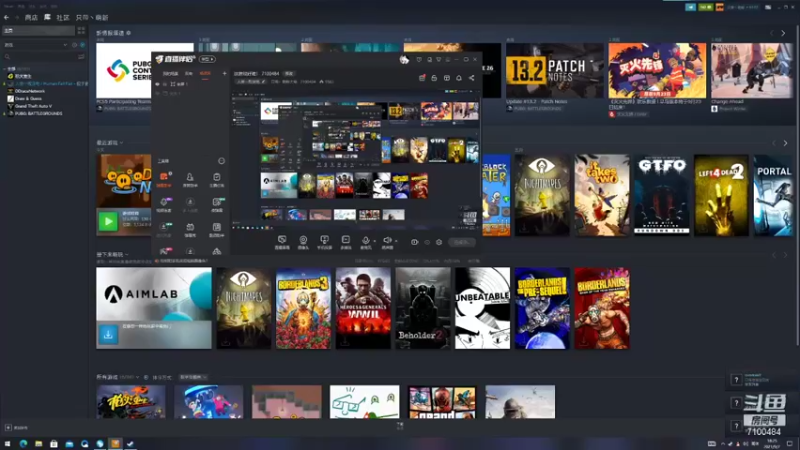Toggle eye visibility of first source
The width and height of the screenshot is (800, 450).
(x=158, y=84)
